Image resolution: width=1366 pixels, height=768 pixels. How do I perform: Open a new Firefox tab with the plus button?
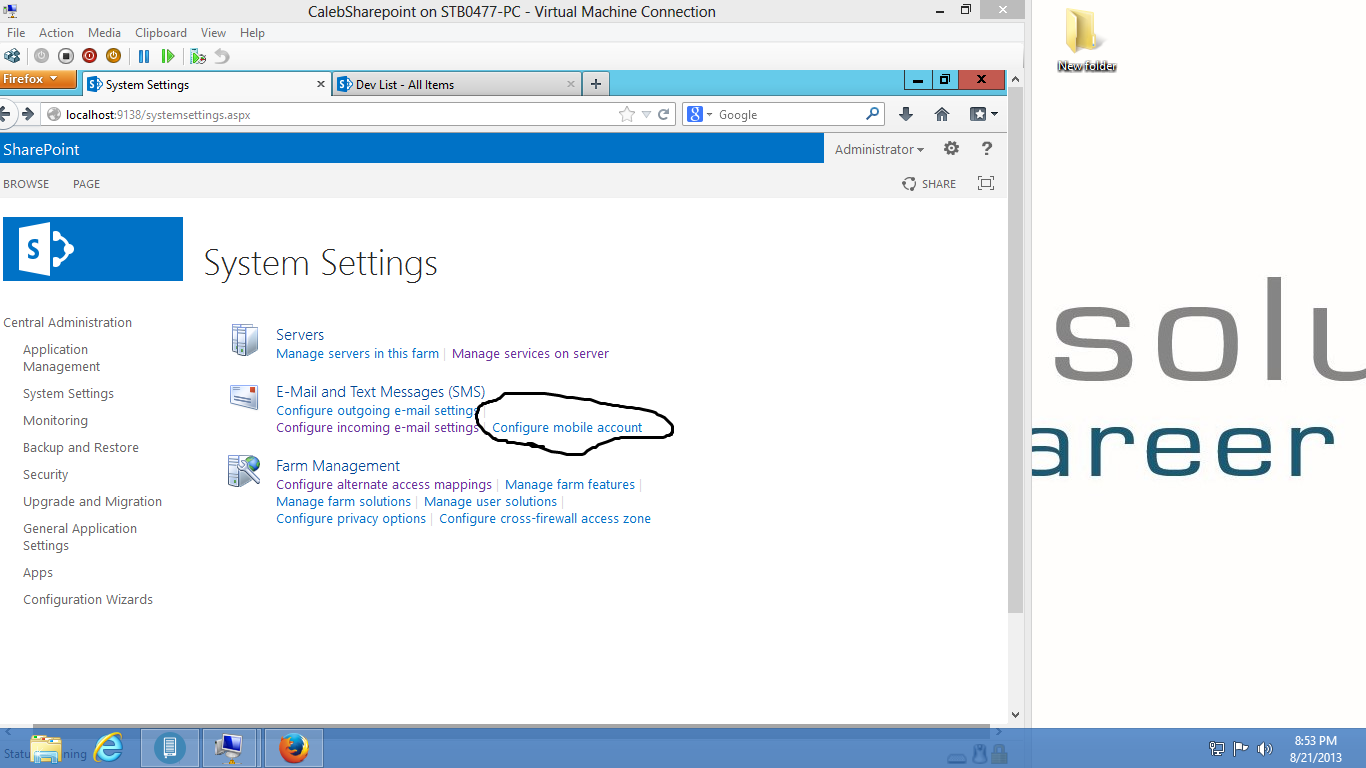point(596,84)
